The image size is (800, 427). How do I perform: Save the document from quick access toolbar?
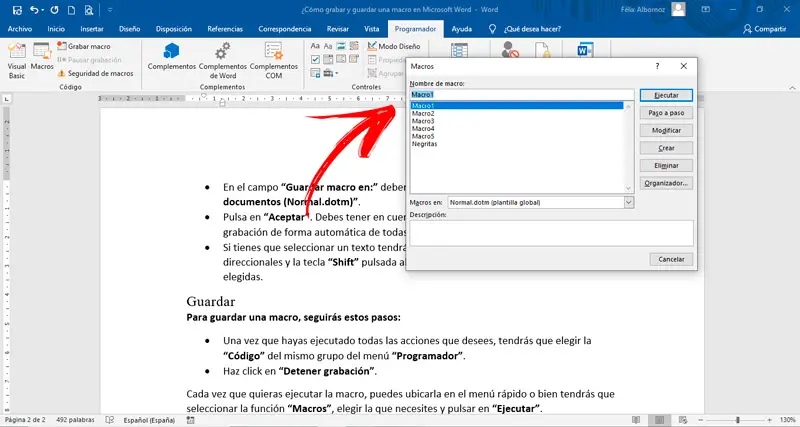(17, 10)
